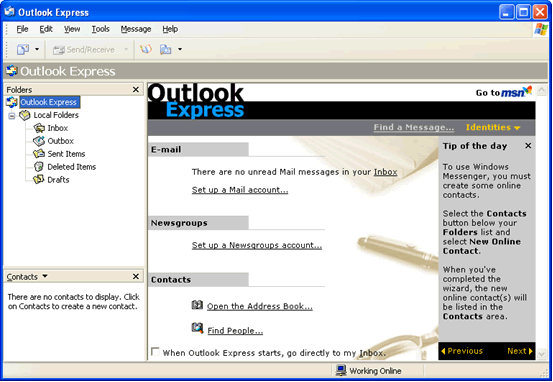Click the Local Folders icon
Image resolution: width=553 pixels, height=382 pixels.
[25, 115]
